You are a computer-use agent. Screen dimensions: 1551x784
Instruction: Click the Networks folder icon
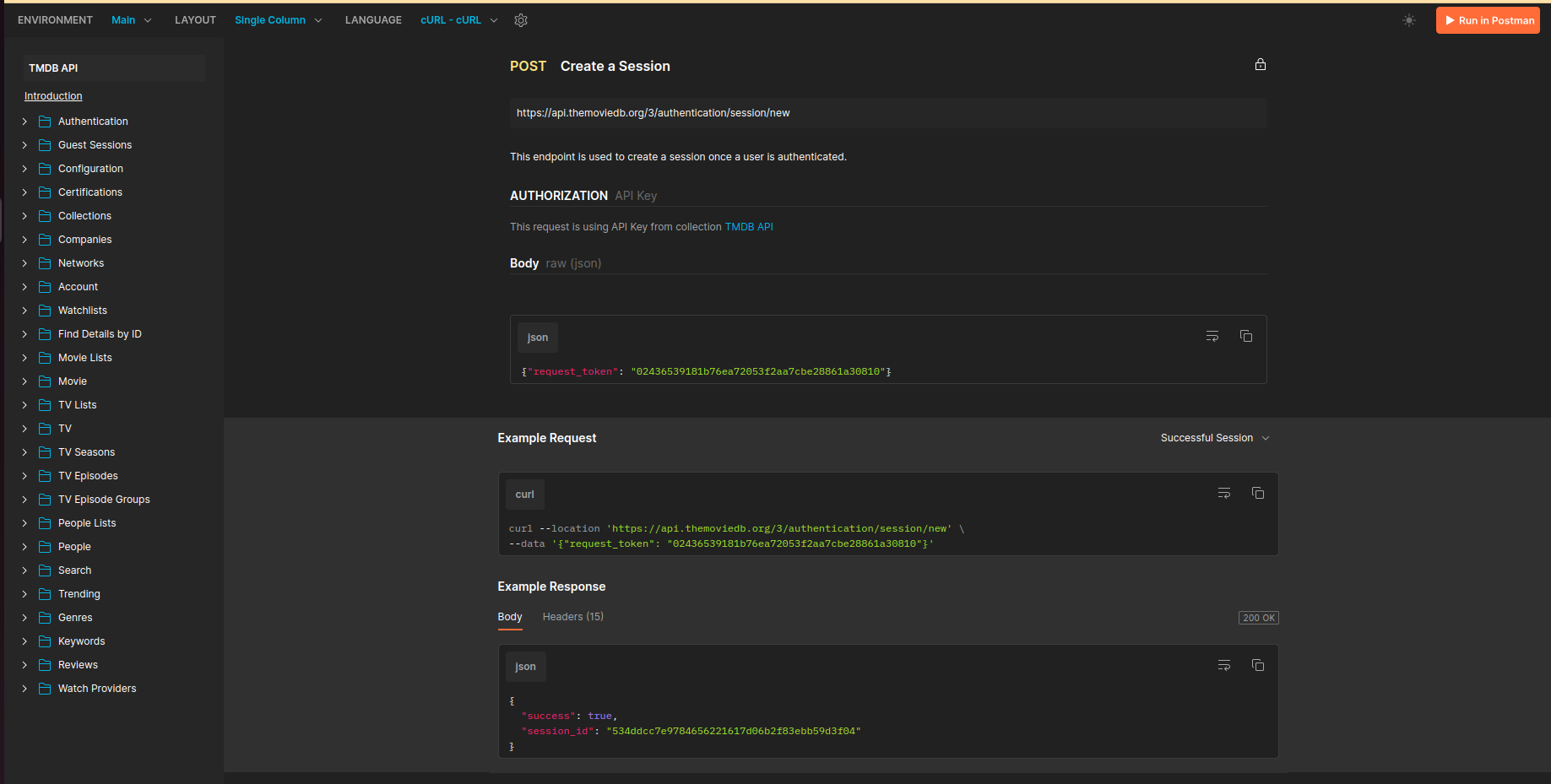click(x=45, y=263)
